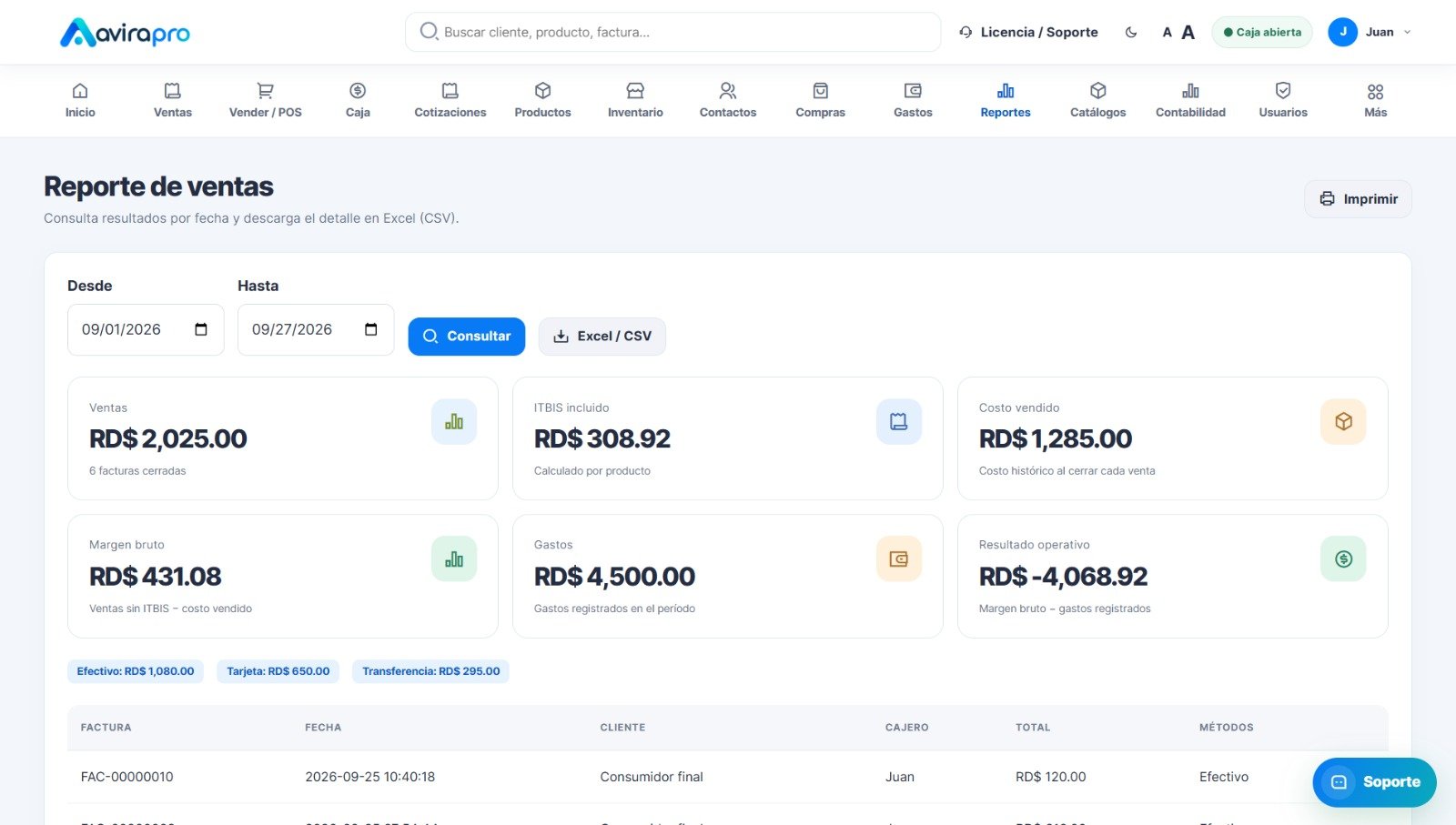Select invoice FAC-00000010 row
Viewport: 1456px width, 825px height.
point(728,777)
